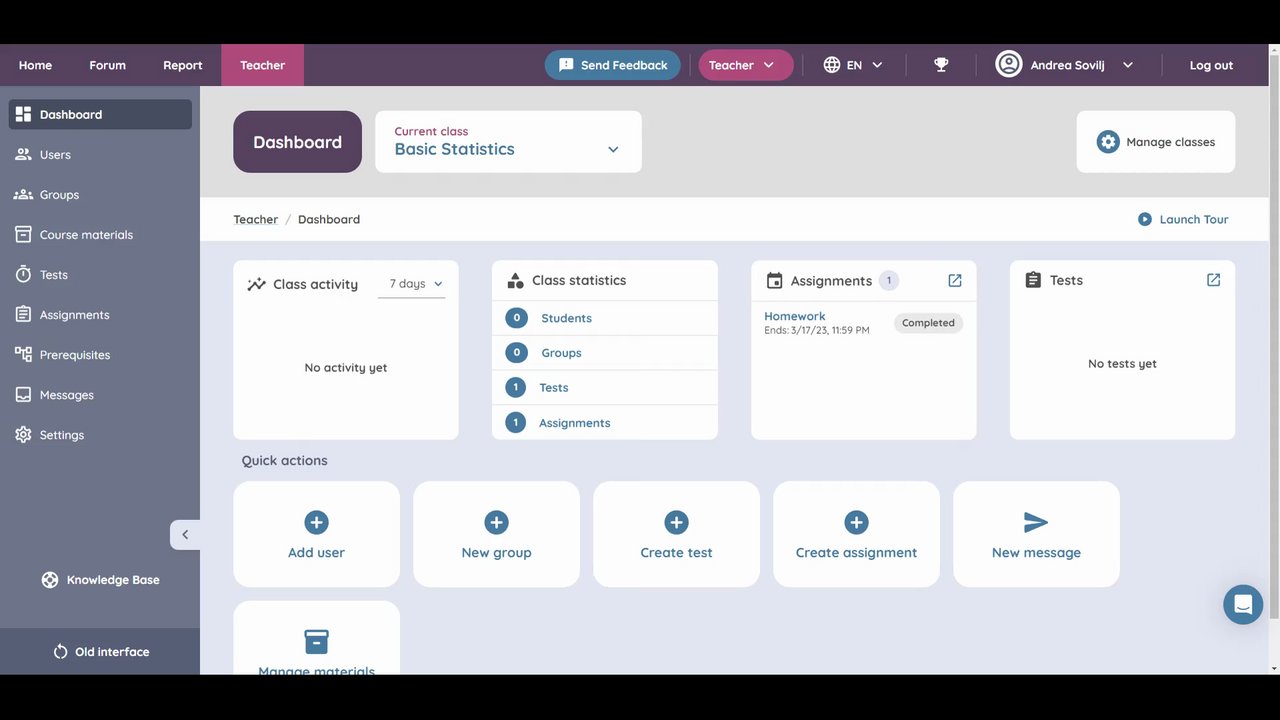Click the New group quick action
This screenshot has width=1280, height=720.
(496, 534)
